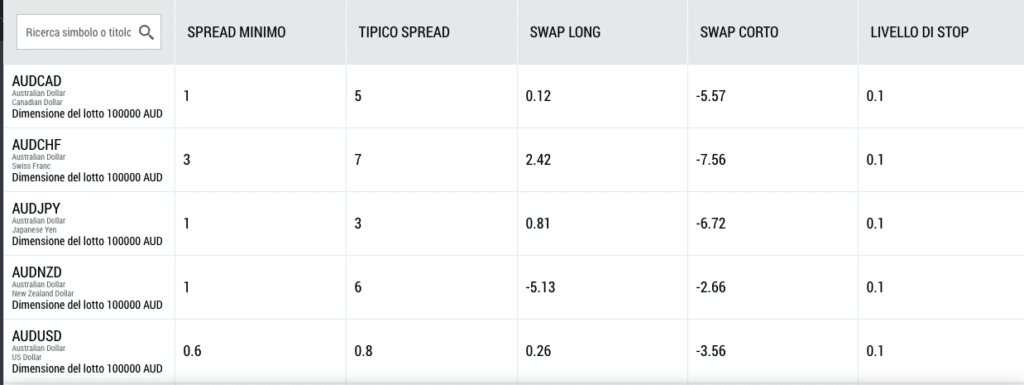Select the AUDNZD symbol entry
Screen dimensions: 1024x385
[x=37, y=272]
